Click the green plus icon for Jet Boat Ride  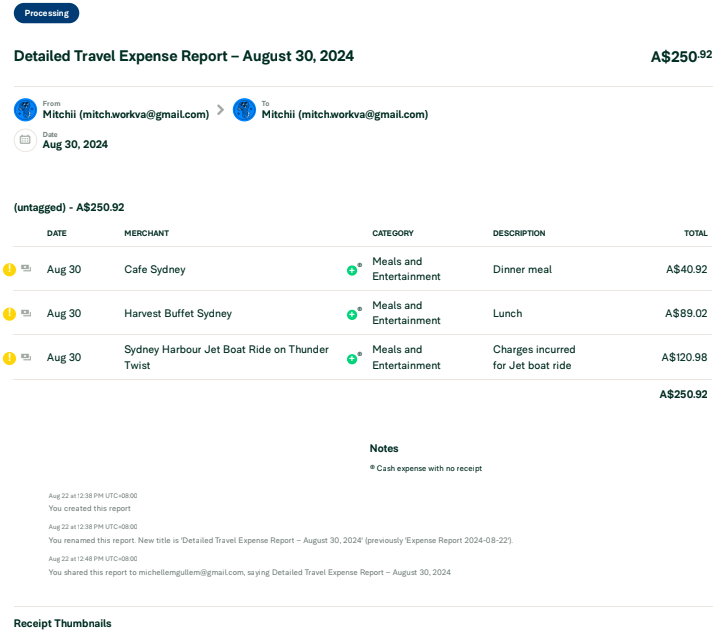(x=352, y=359)
